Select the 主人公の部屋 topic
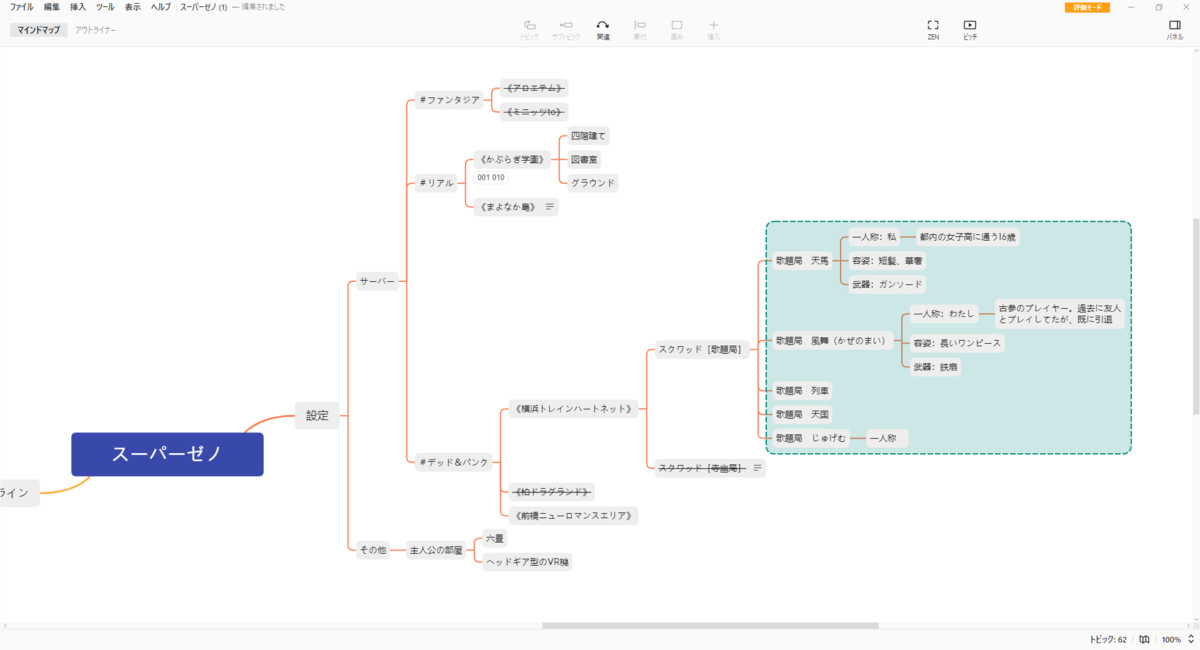Viewport: 1200px width, 650px height. click(x=436, y=550)
